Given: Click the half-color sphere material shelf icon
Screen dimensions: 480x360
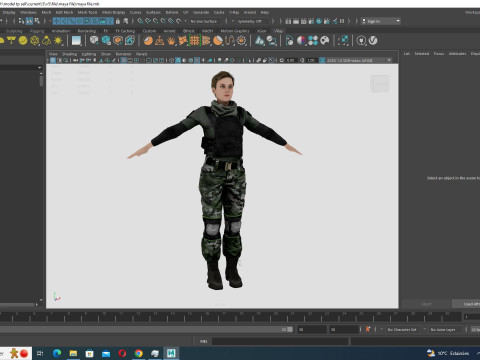Looking at the screenshot, I should coord(301,41).
